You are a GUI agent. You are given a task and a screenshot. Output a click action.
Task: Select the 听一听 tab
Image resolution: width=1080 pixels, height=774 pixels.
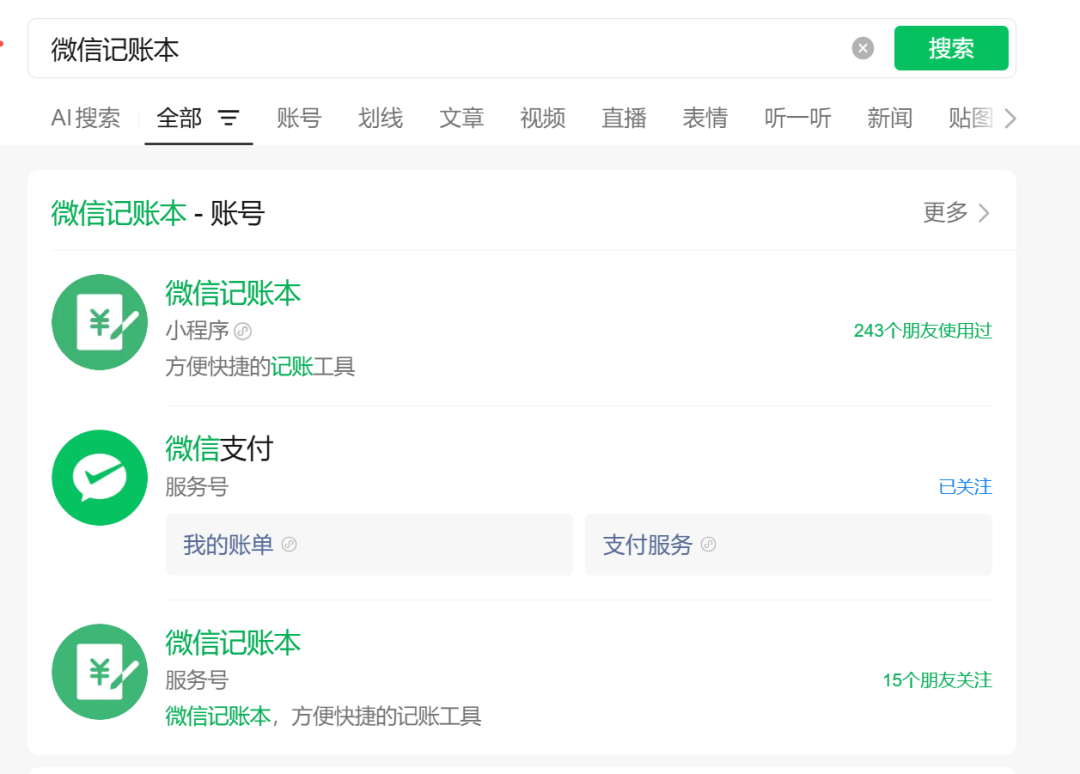(798, 118)
